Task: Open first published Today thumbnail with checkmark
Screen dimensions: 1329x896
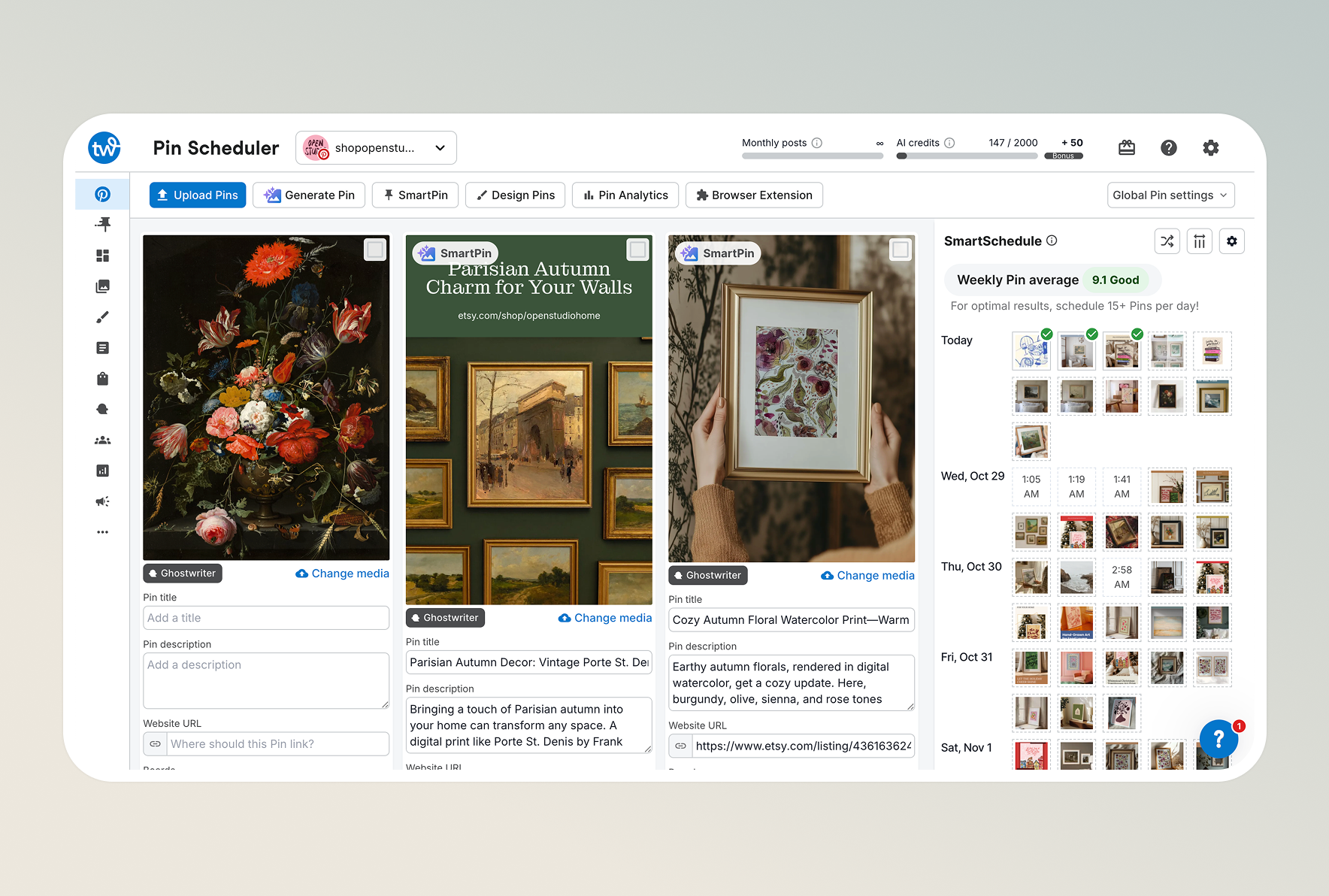Action: (x=1031, y=351)
